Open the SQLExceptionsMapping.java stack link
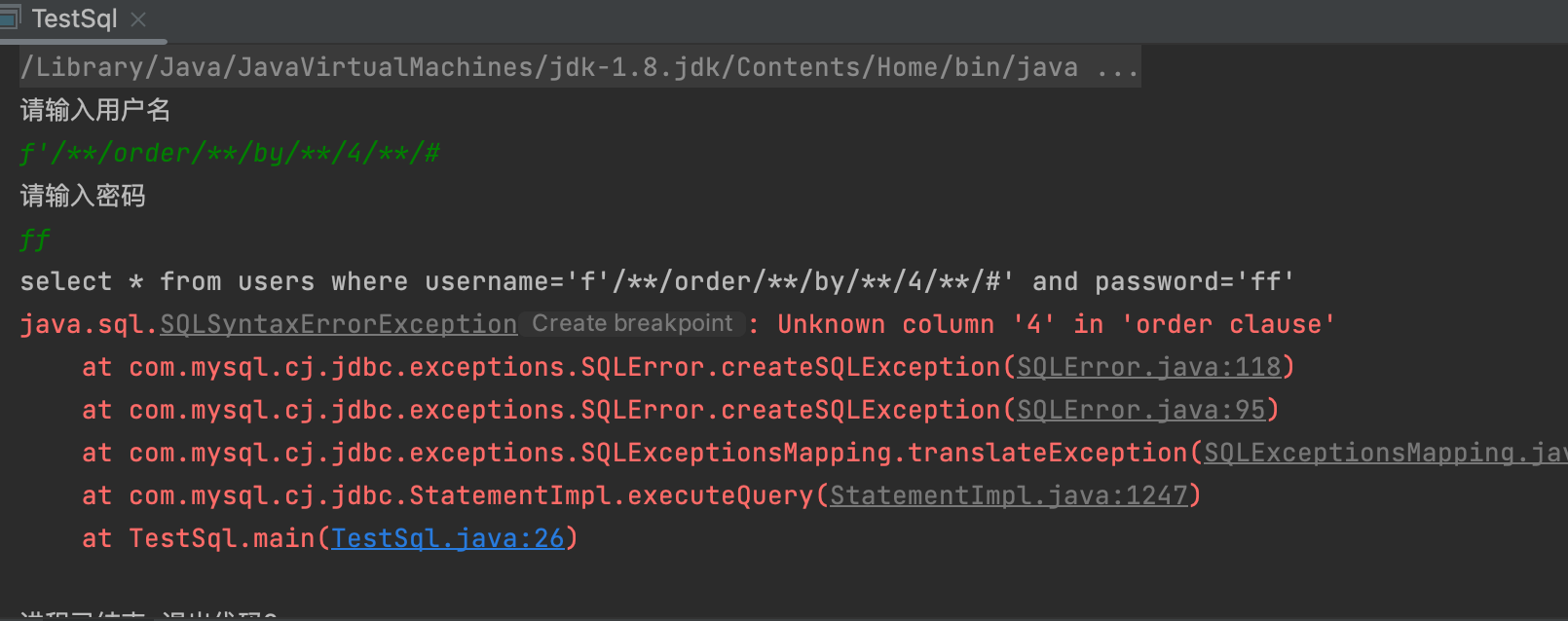The width and height of the screenshot is (1568, 621). [x=1383, y=453]
